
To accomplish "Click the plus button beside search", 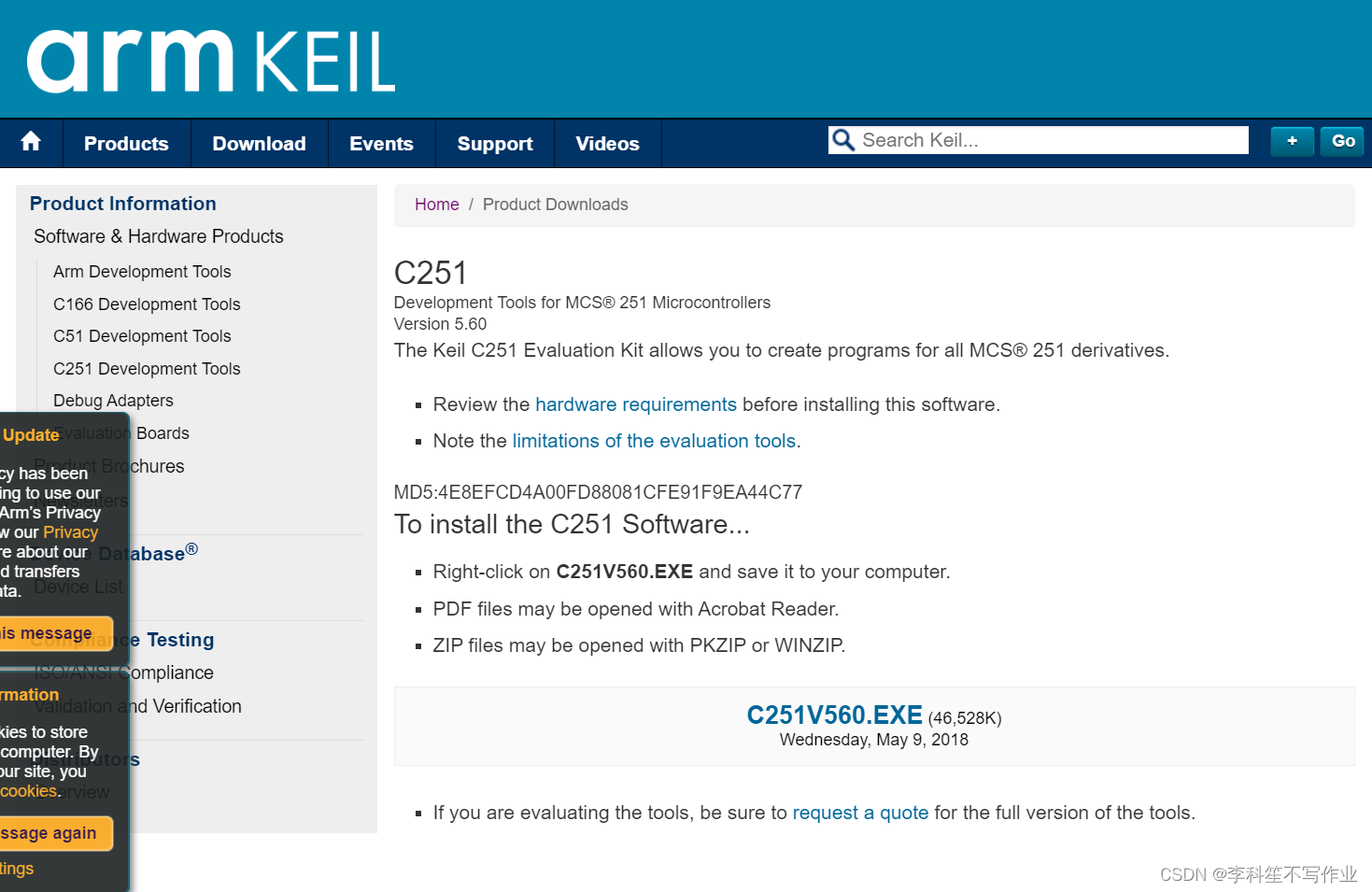I will 1292,141.
